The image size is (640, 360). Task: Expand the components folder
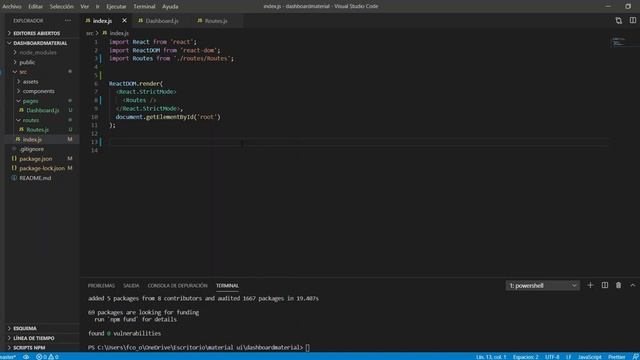tap(38, 91)
